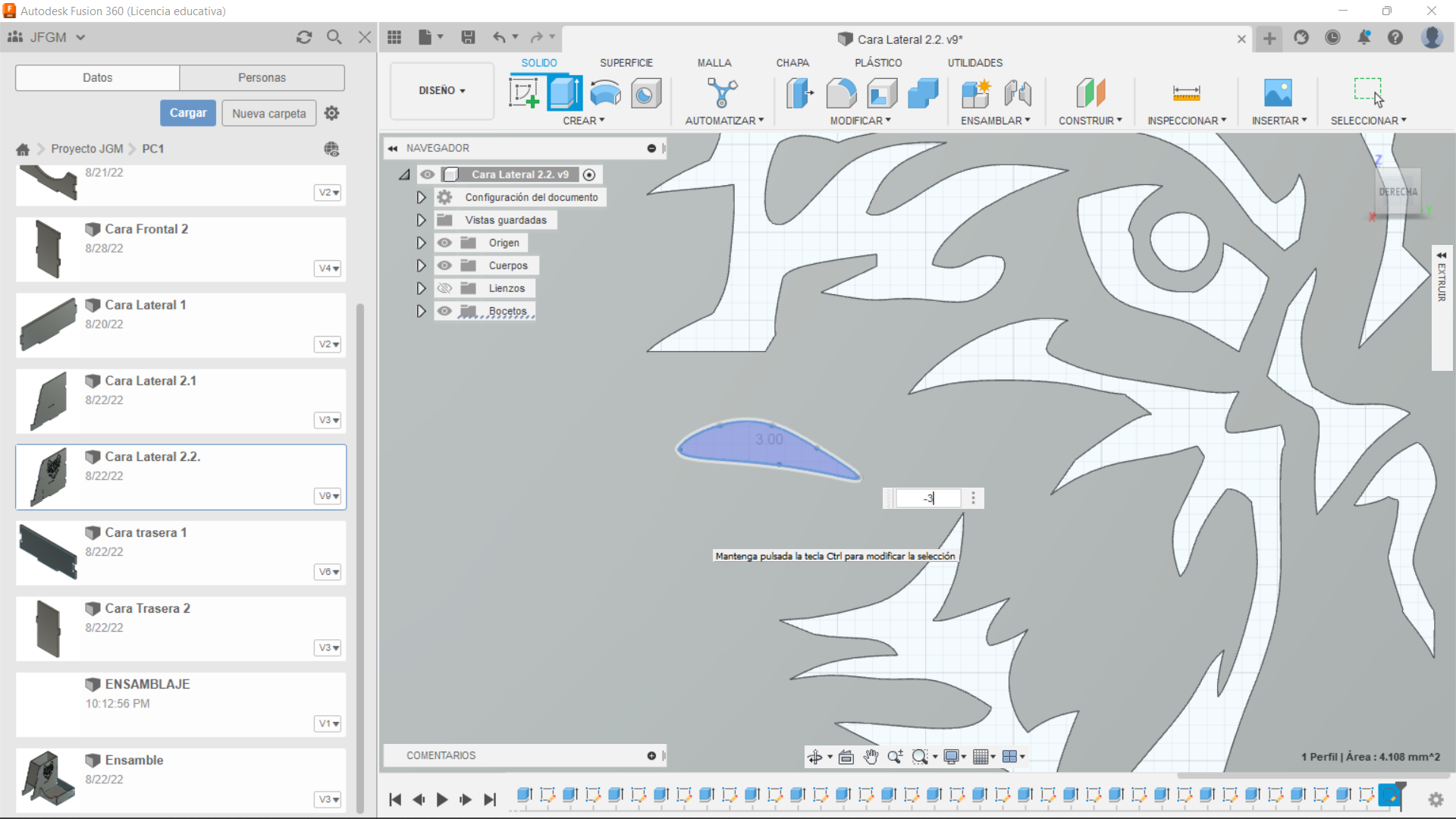The width and height of the screenshot is (1456, 819).
Task: Open the Automatizar tool icon
Action: click(722, 93)
